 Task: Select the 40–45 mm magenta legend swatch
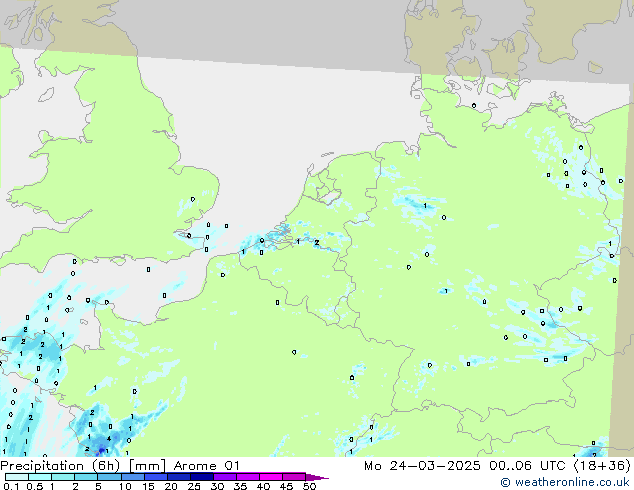pyautogui.click(x=271, y=477)
